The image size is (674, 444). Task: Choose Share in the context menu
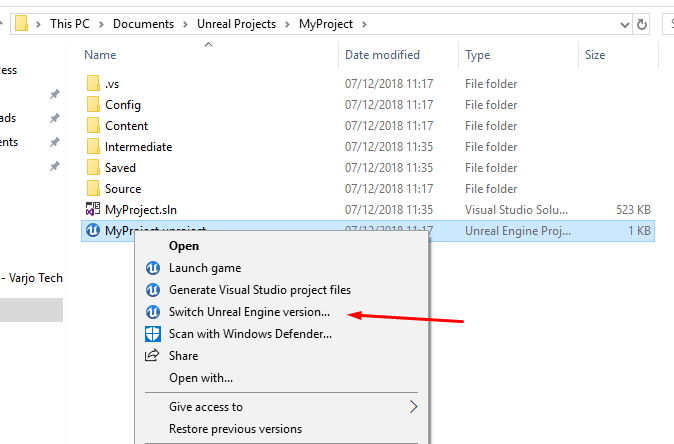coord(184,356)
